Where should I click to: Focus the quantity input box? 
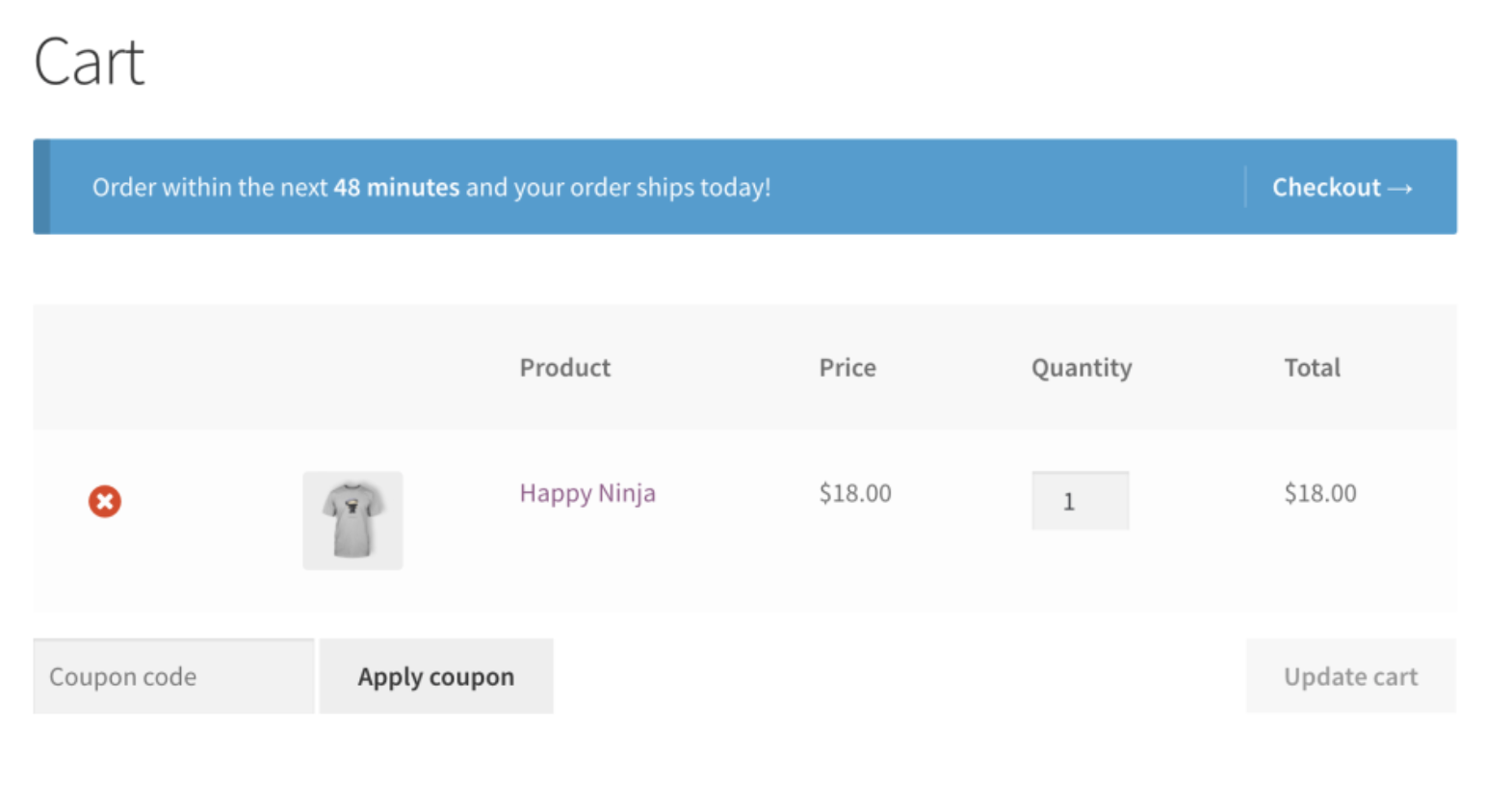point(1080,501)
